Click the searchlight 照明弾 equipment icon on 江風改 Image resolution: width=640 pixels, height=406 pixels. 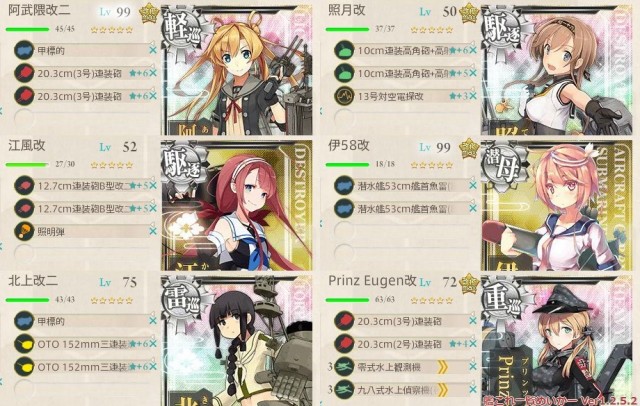tap(24, 231)
